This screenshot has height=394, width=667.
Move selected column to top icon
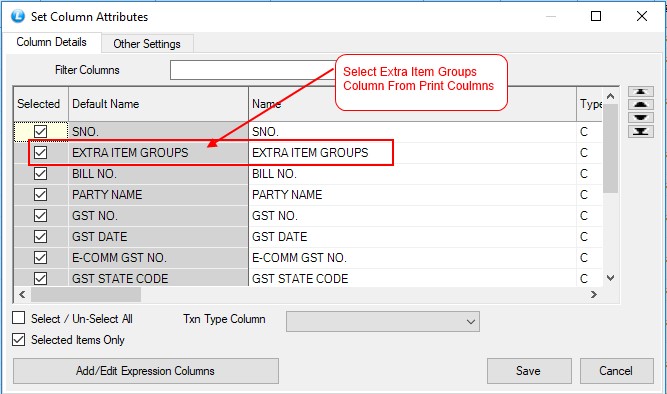pos(641,91)
